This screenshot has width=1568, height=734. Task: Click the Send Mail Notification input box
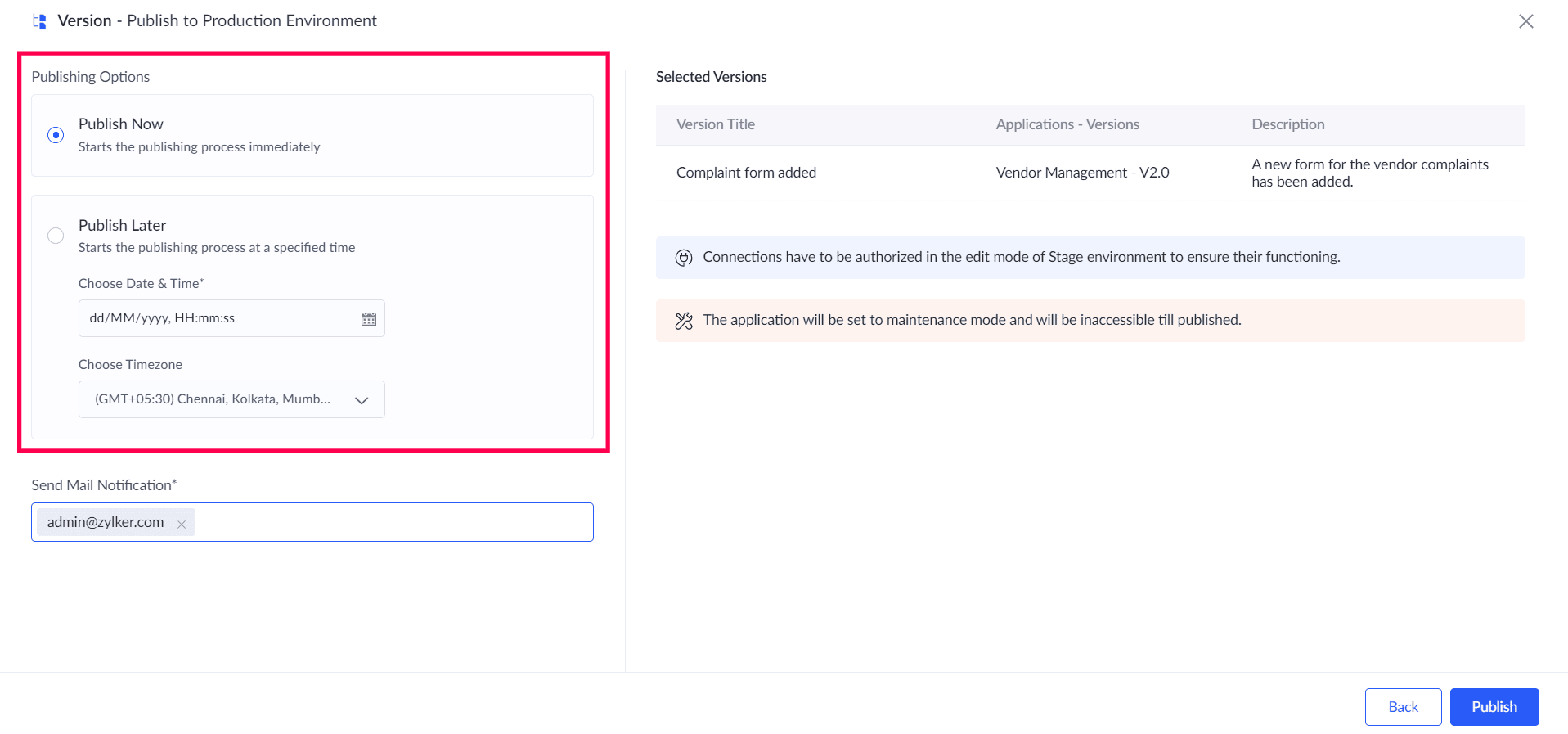[x=393, y=522]
